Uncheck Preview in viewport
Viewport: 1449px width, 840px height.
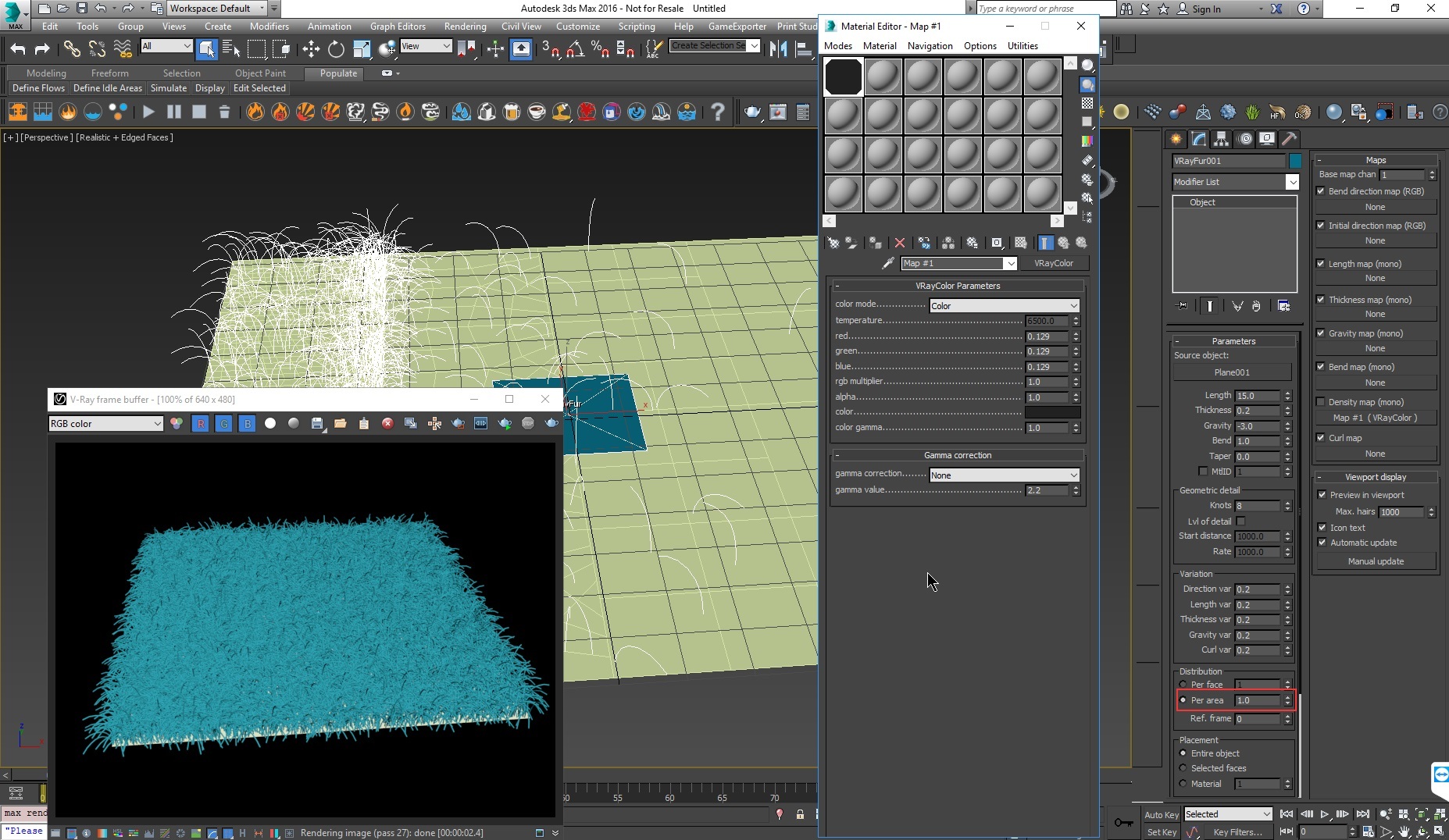tap(1322, 495)
